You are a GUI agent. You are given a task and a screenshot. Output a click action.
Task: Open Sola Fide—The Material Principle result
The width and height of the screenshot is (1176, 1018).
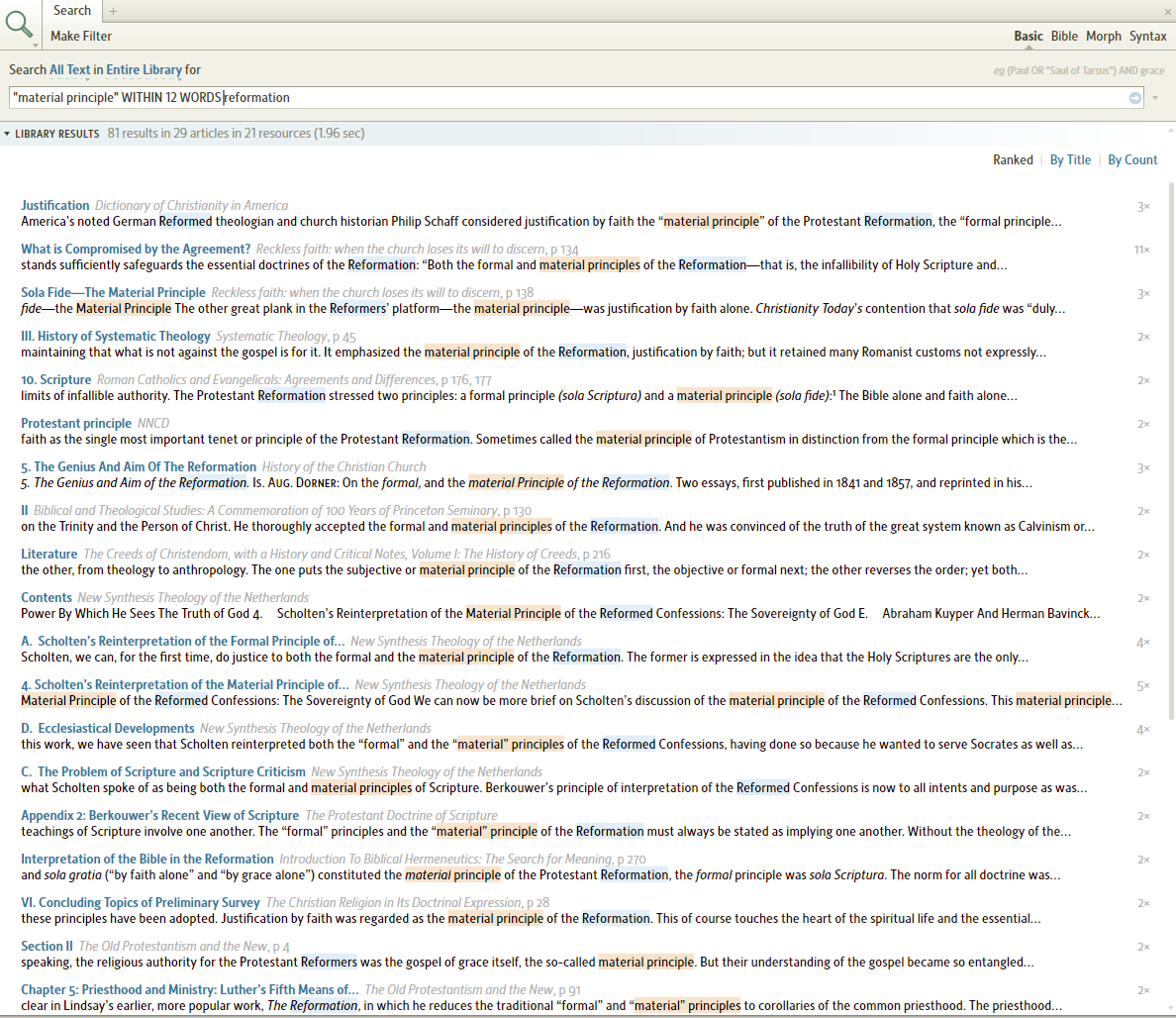coord(113,292)
